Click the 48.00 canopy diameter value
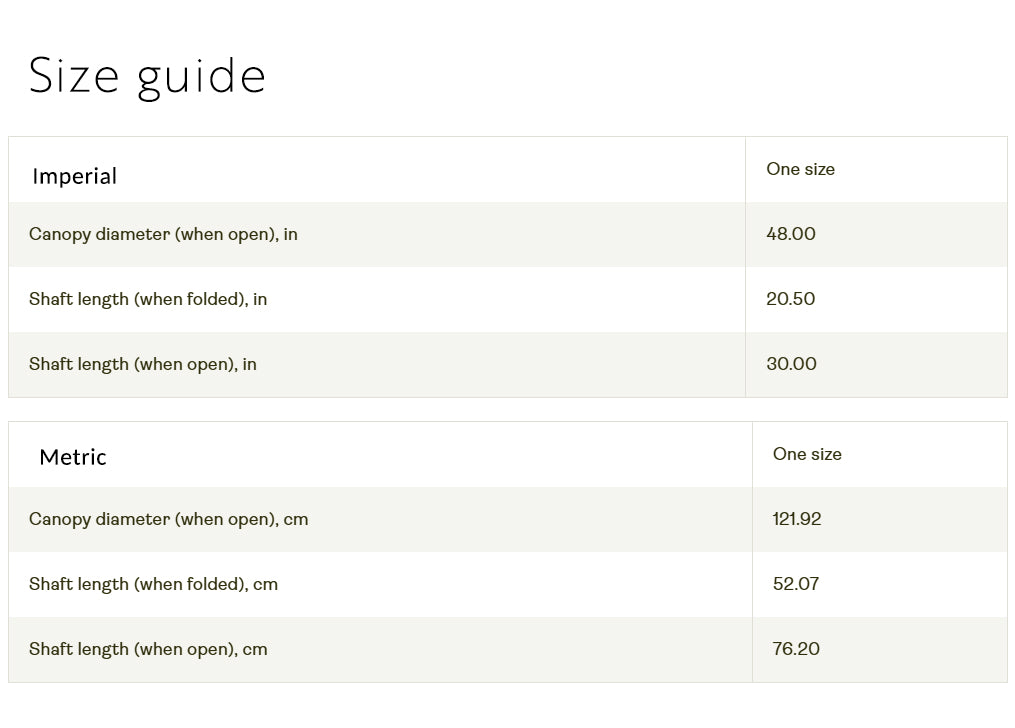Image resolution: width=1015 pixels, height=728 pixels. 791,234
